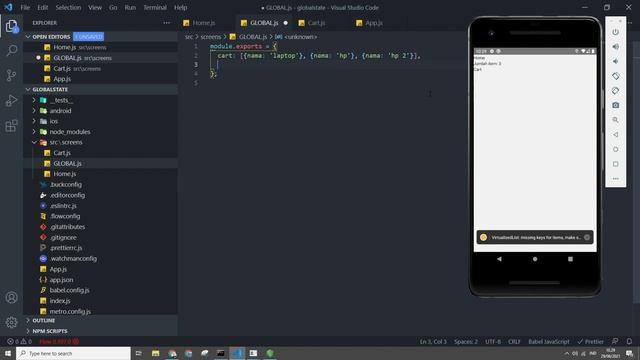Open the Selection menu

pos(68,7)
